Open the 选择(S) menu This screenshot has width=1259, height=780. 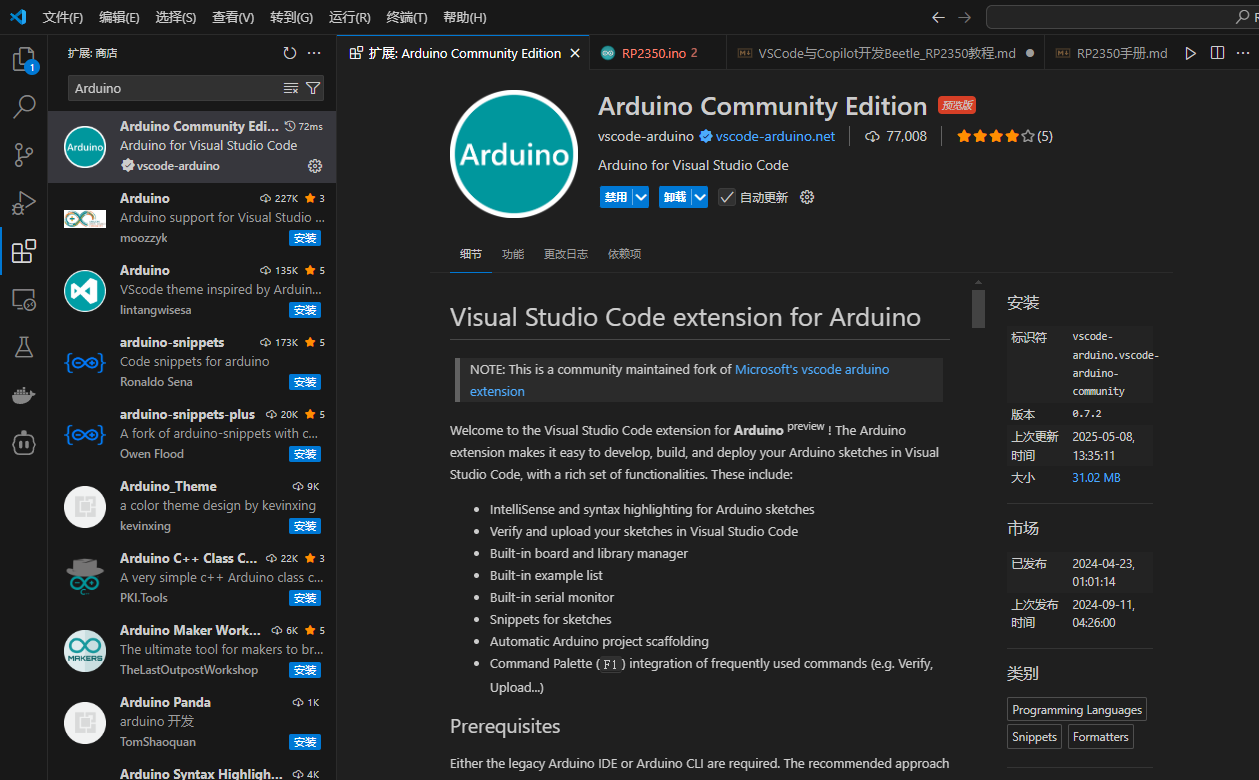tap(176, 17)
